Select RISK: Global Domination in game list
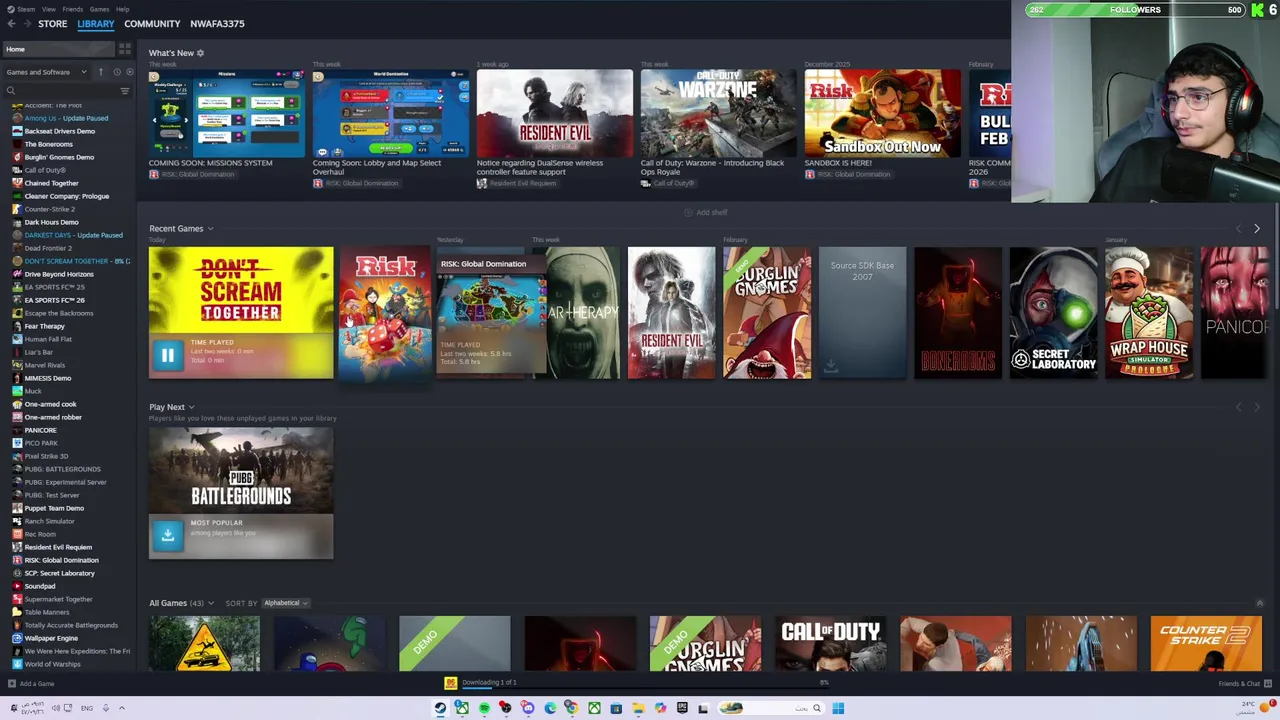Image resolution: width=1280 pixels, height=720 pixels. (x=61, y=560)
